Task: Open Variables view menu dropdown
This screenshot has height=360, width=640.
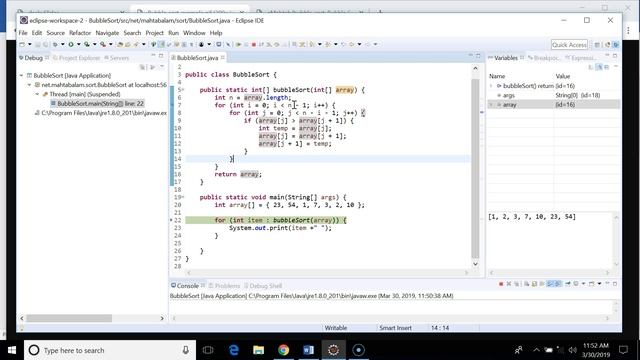Action: tap(616, 67)
